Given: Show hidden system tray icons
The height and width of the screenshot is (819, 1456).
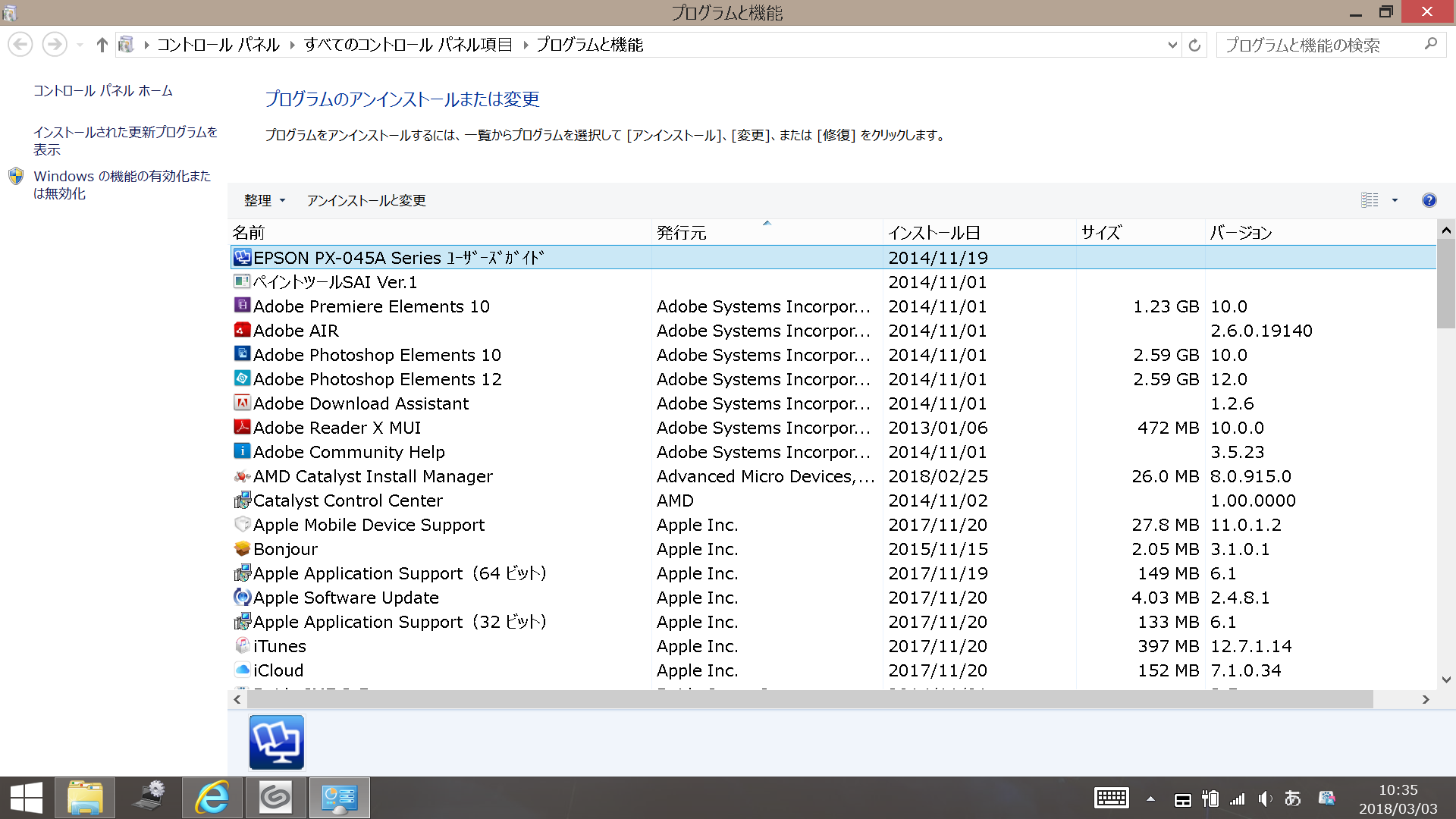Looking at the screenshot, I should click(1150, 799).
